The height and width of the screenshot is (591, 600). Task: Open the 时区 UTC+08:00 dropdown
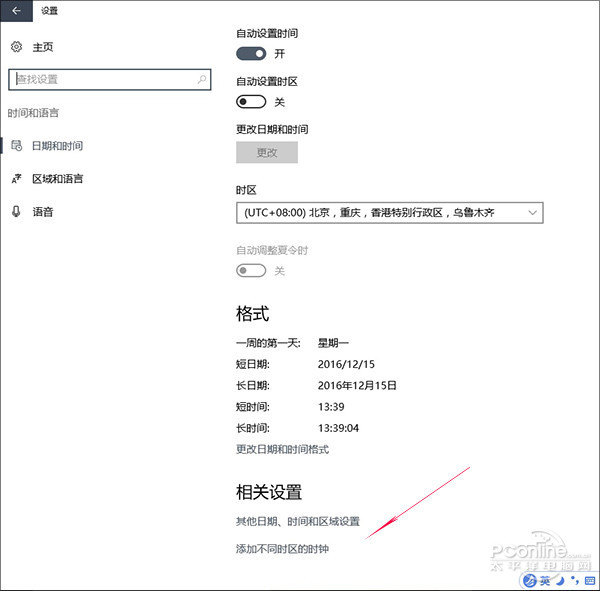390,212
